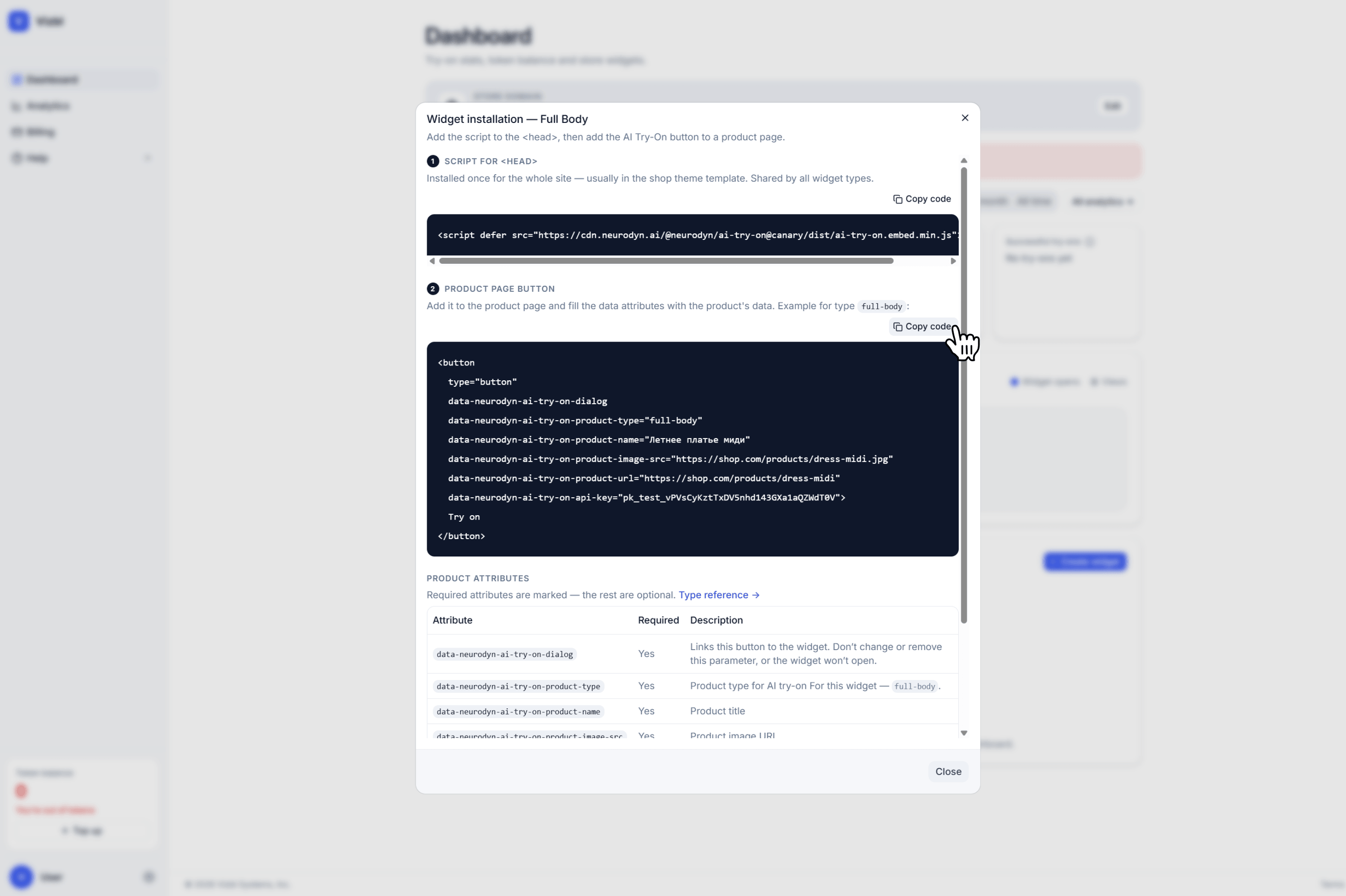Copy the head script code
Viewport: 1346px width, 896px height.
921,199
